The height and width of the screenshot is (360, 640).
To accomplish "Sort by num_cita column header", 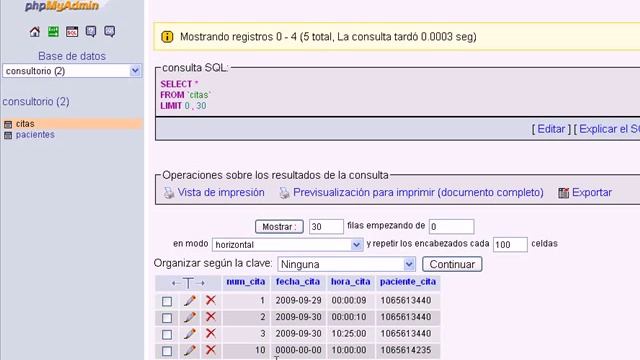I will pyautogui.click(x=245, y=282).
